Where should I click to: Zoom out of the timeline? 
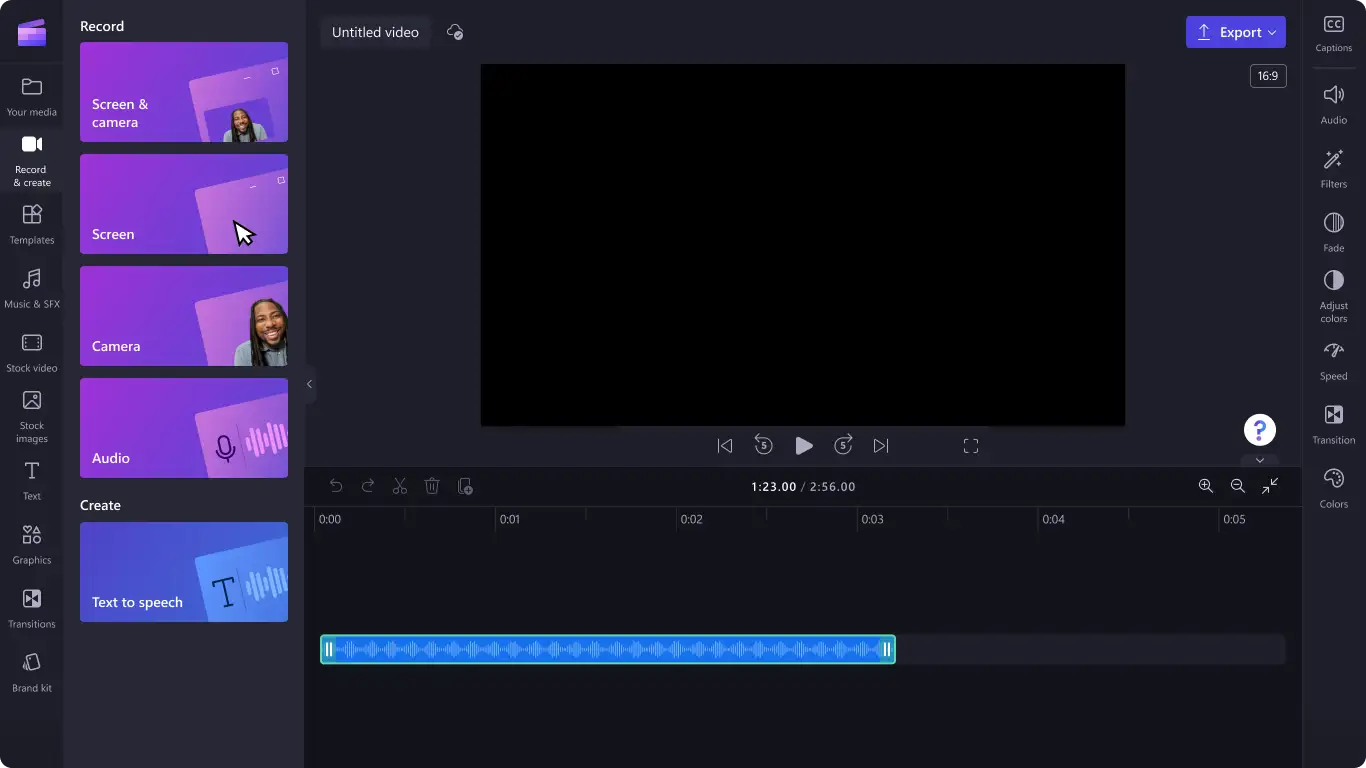tap(1238, 486)
